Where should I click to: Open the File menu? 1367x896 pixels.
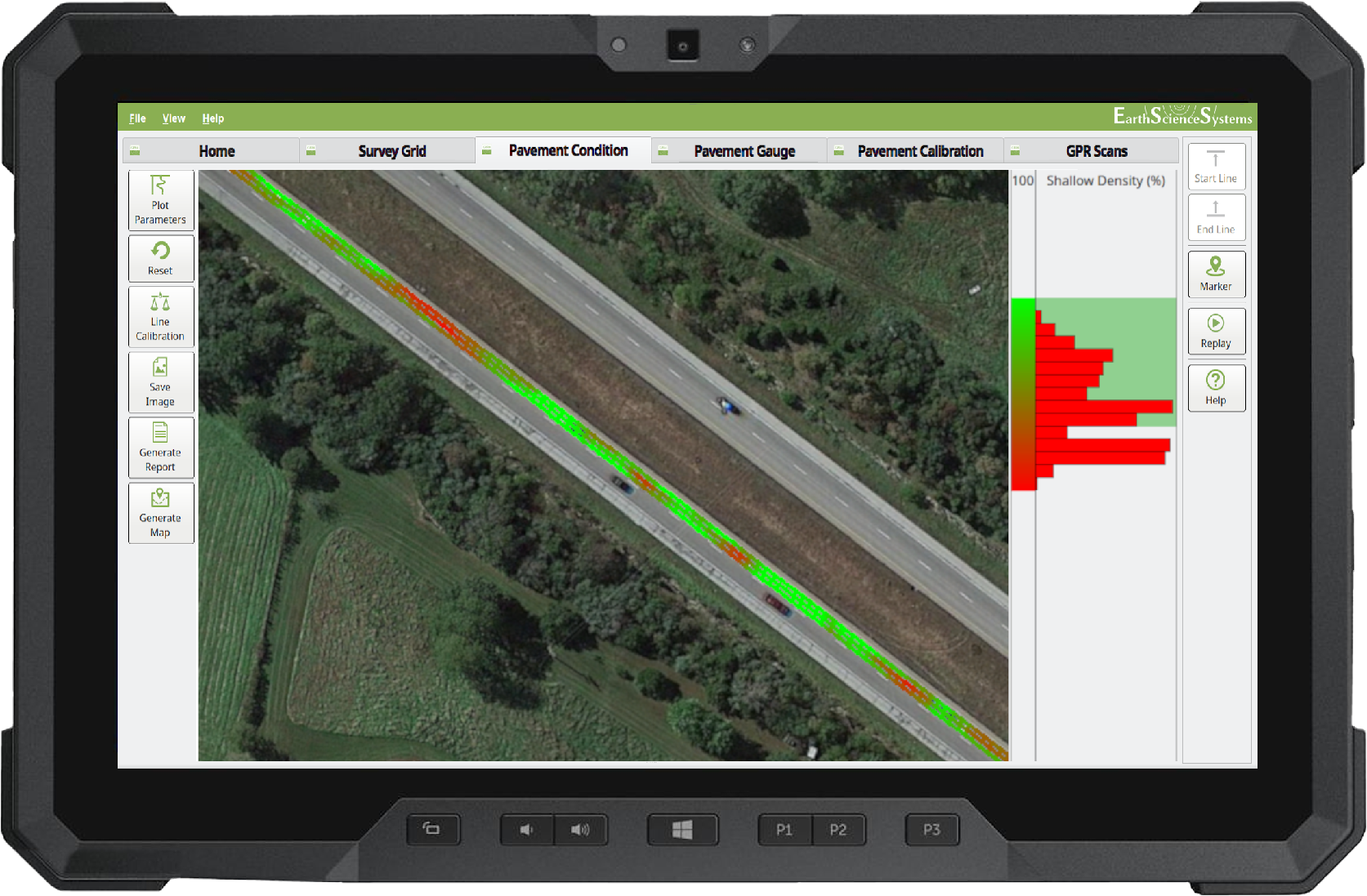[137, 118]
